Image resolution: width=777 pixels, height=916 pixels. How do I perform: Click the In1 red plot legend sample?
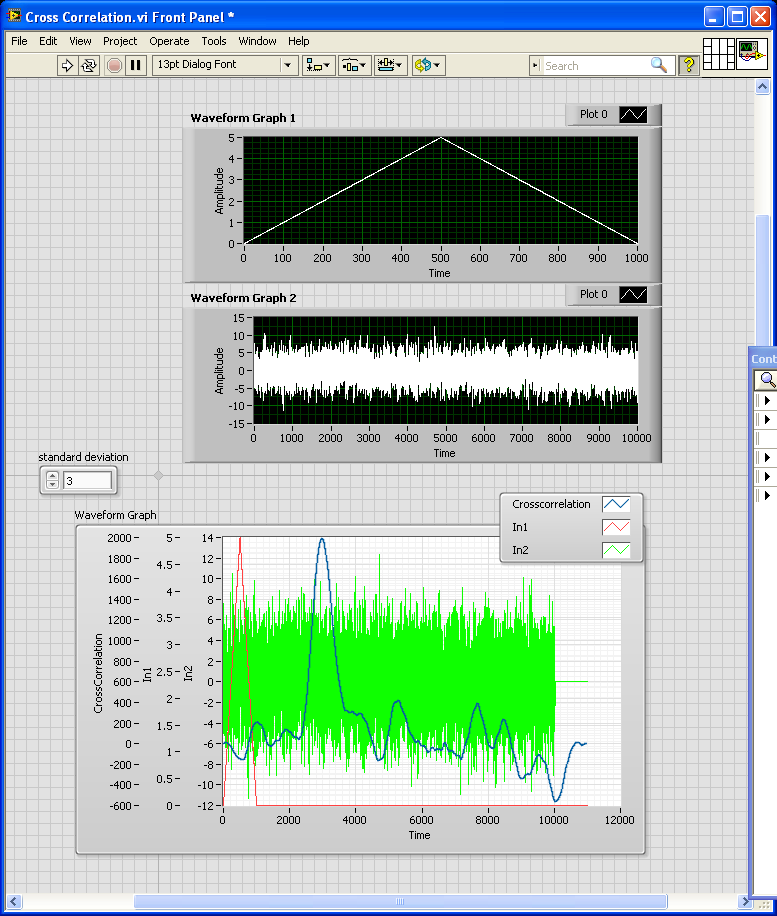[x=617, y=527]
